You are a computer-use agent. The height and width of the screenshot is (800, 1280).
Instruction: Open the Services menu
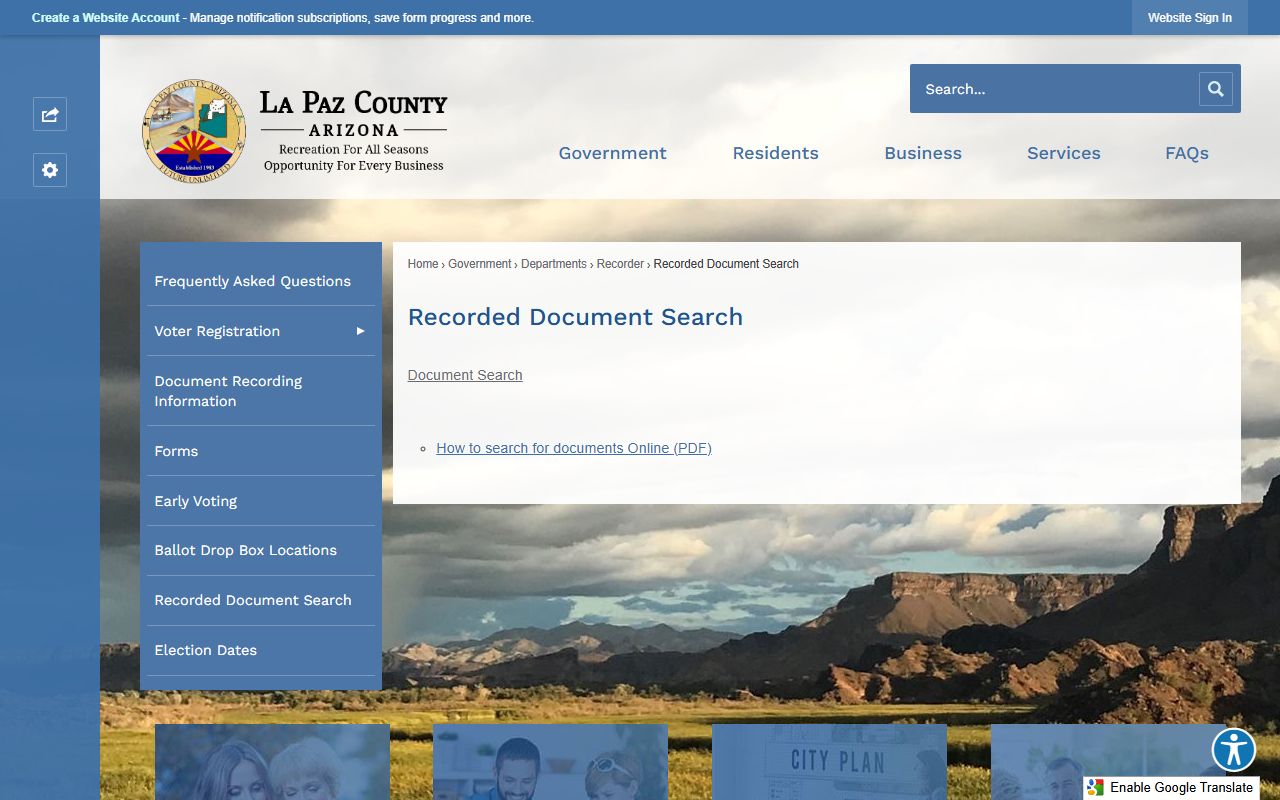point(1064,153)
